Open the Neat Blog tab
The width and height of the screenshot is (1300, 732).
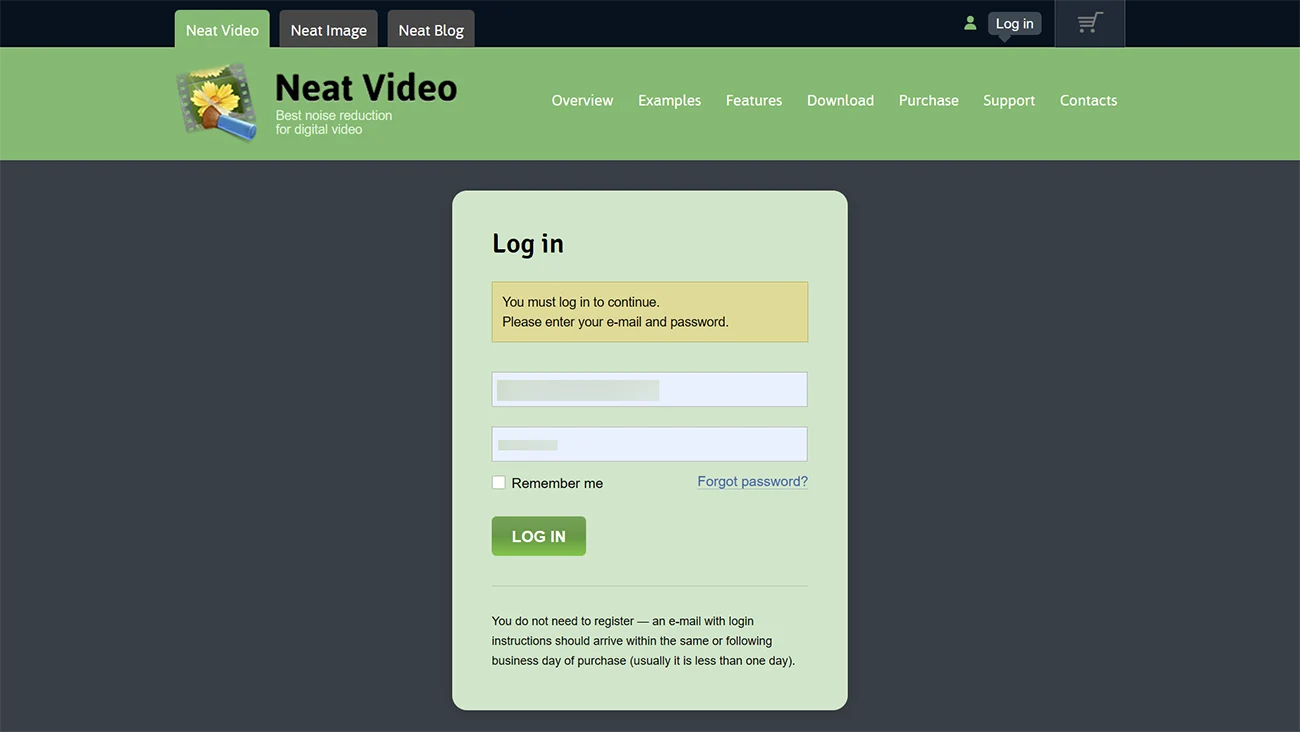point(431,29)
